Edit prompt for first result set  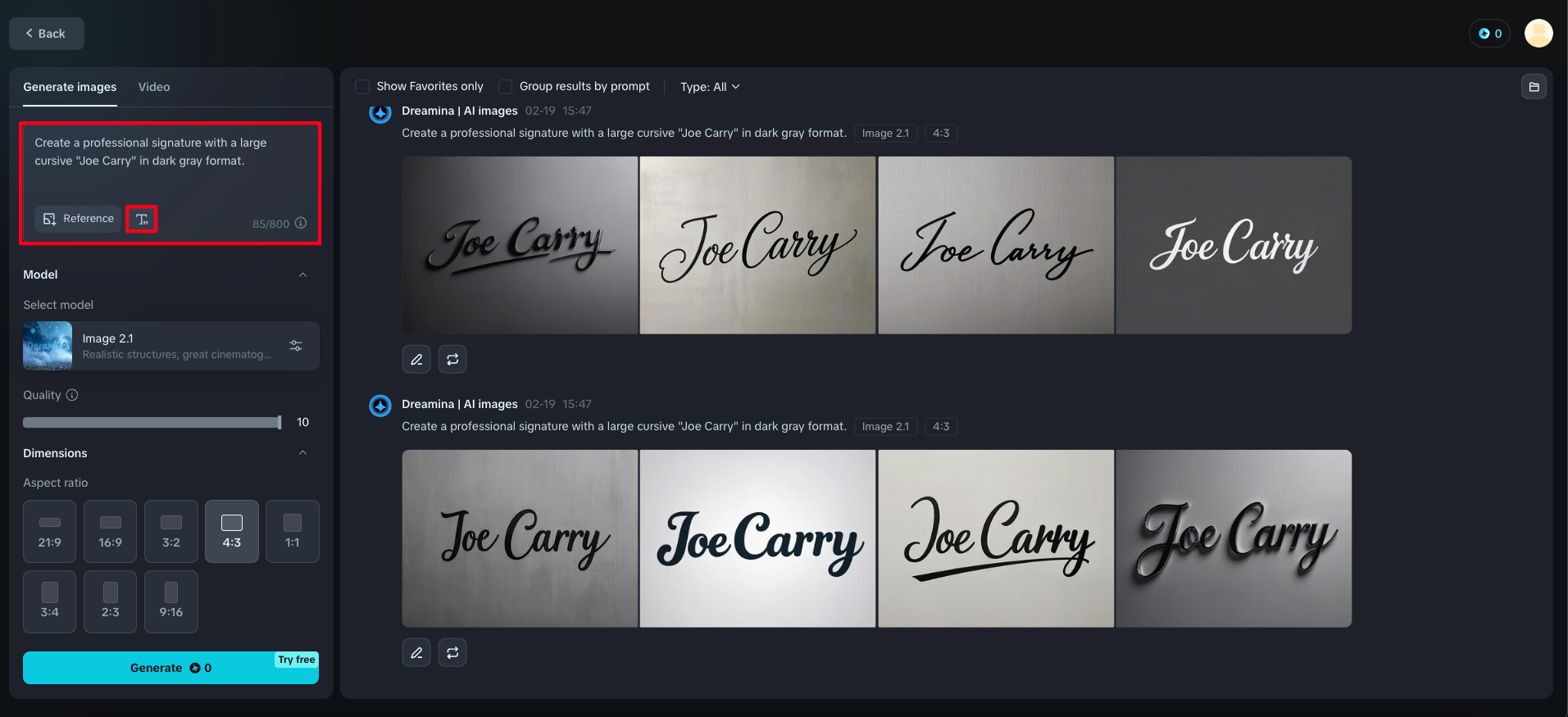point(416,359)
